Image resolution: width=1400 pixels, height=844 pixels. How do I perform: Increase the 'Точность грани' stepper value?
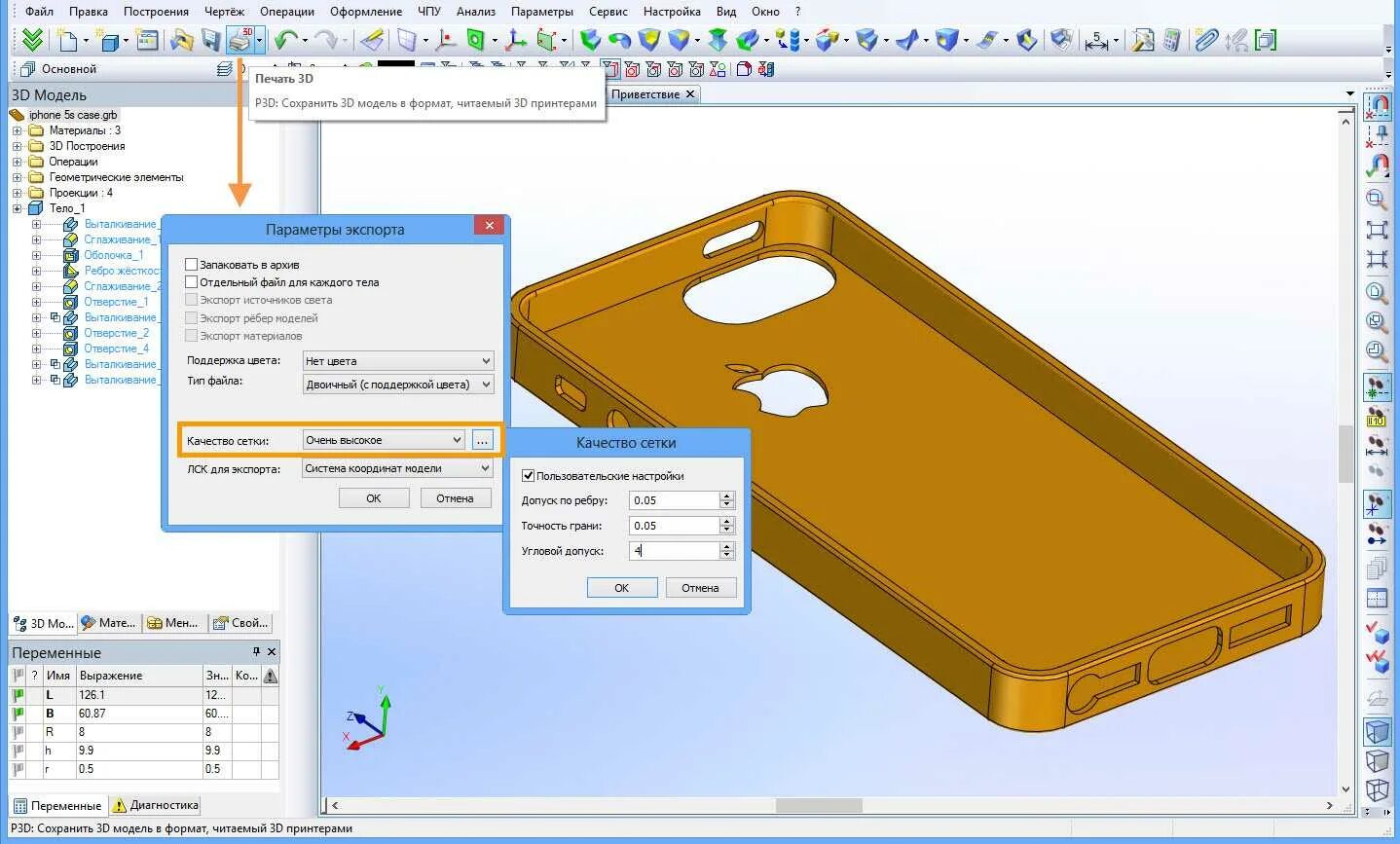pyautogui.click(x=727, y=521)
